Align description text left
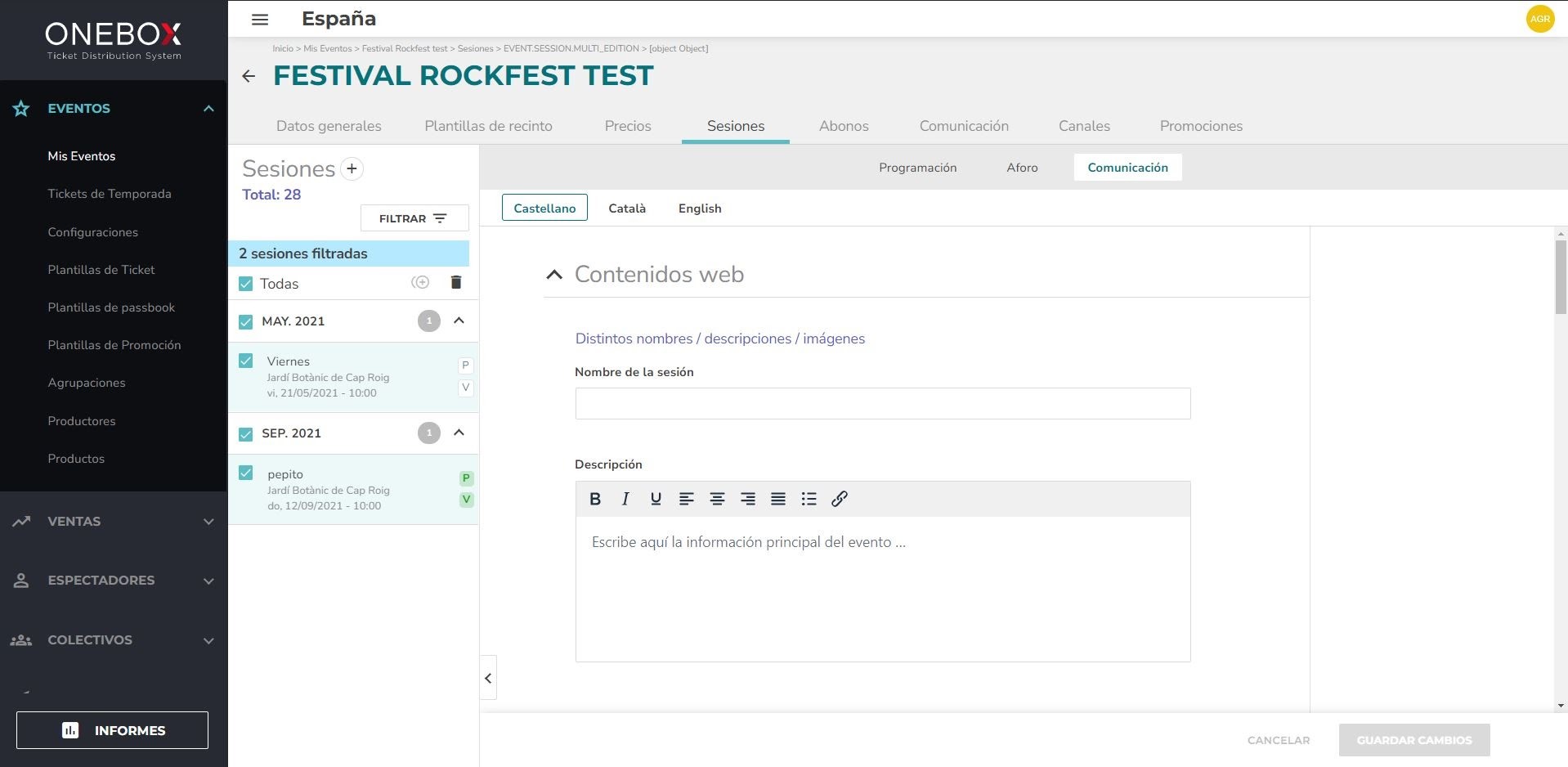 click(687, 499)
